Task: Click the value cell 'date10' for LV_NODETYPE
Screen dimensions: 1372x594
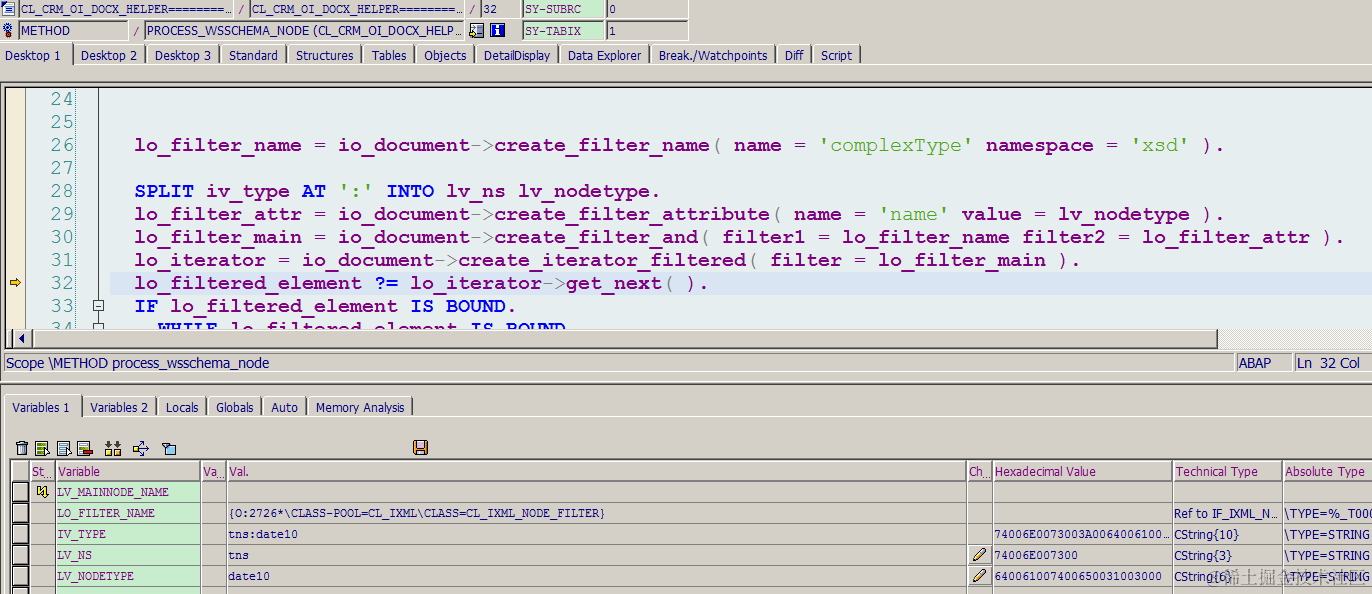Action: pos(596,576)
